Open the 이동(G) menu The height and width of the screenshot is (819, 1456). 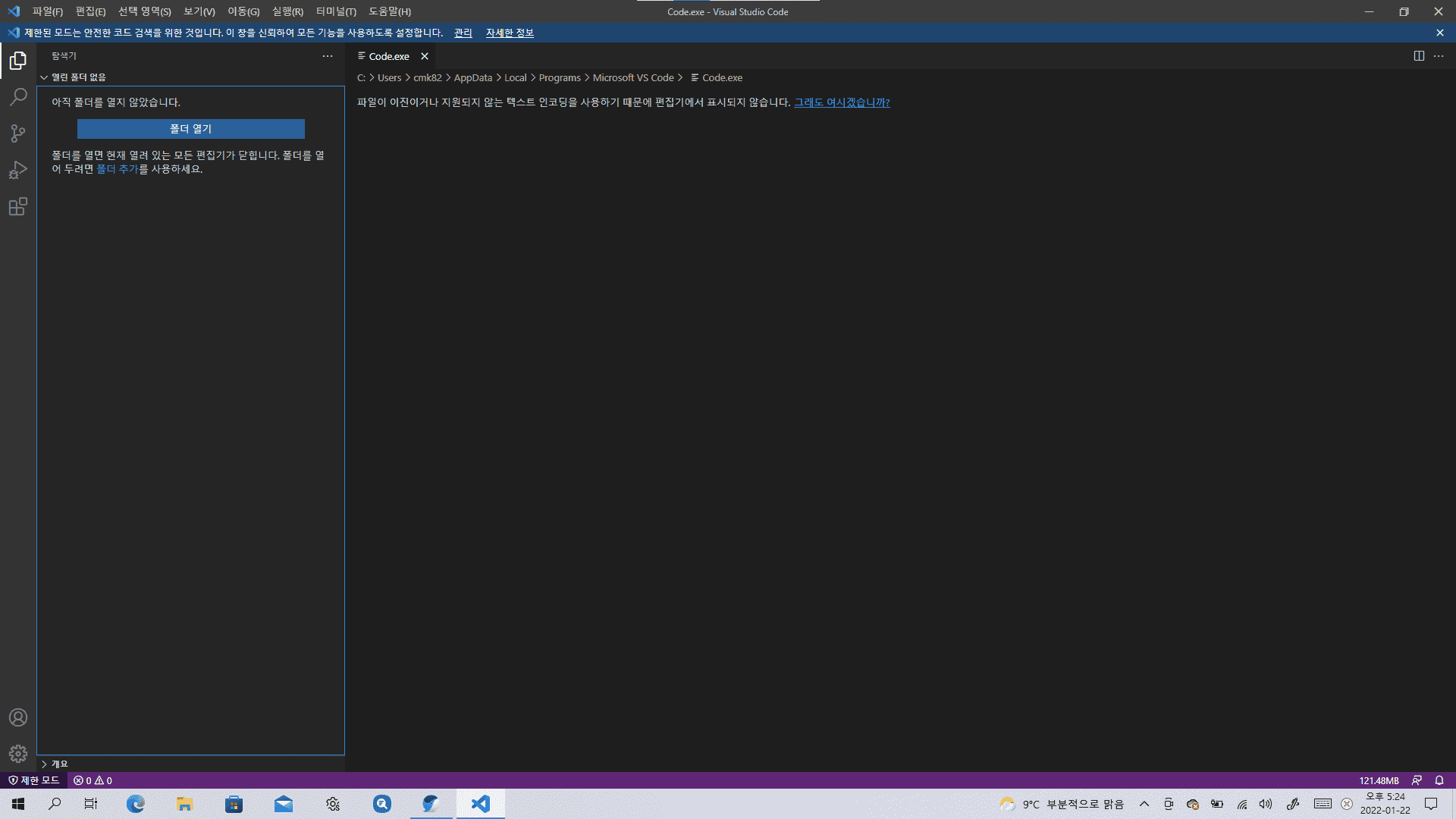click(243, 11)
